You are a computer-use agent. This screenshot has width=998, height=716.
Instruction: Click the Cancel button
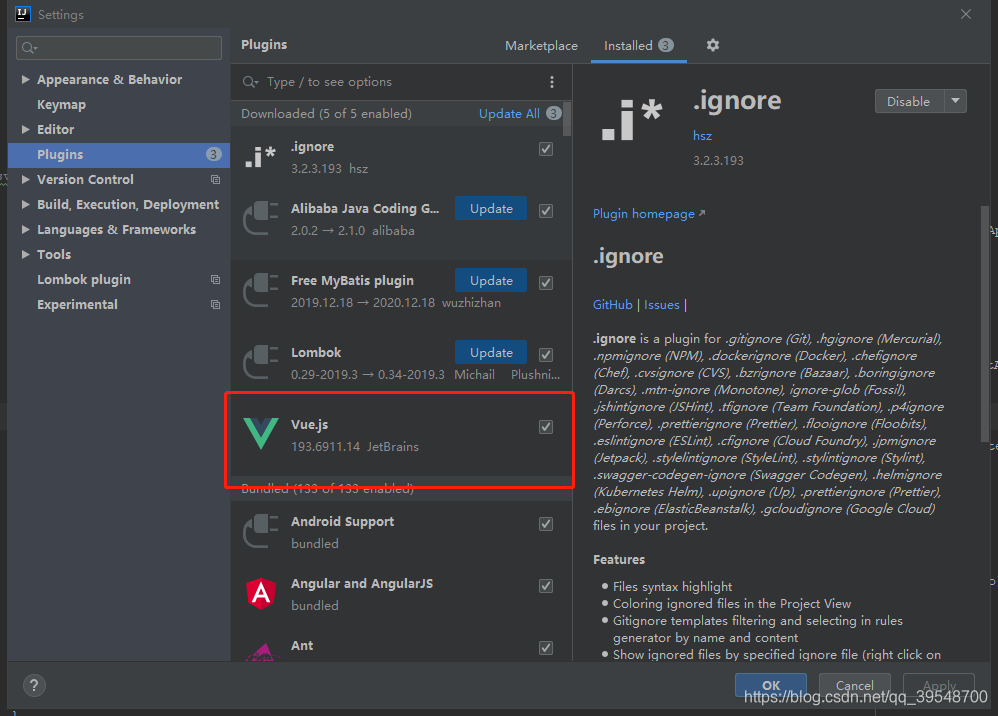coord(854,685)
